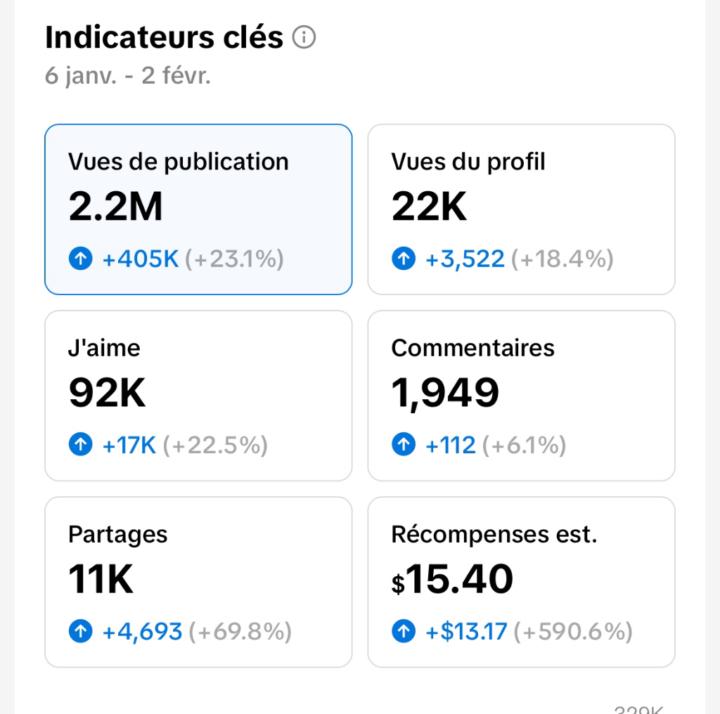The image size is (720, 714).
Task: Click the Indicateurs clés heading
Action: (164, 38)
